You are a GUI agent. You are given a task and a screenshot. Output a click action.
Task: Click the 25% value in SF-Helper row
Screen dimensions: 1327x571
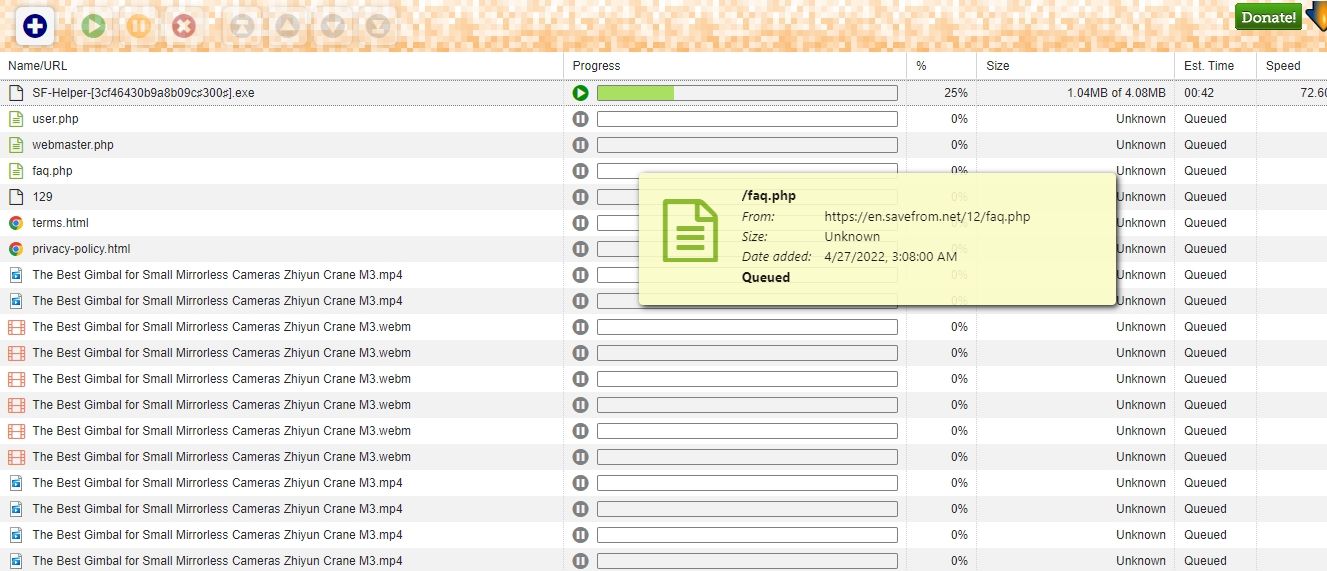click(956, 93)
